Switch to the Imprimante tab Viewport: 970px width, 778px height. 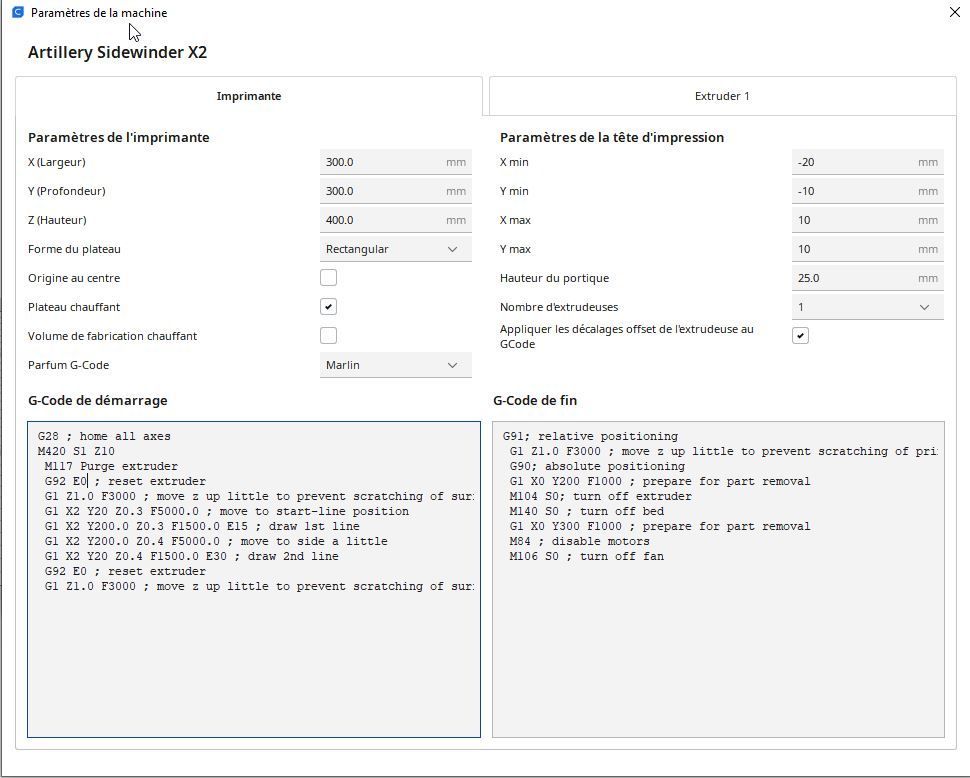click(x=249, y=96)
